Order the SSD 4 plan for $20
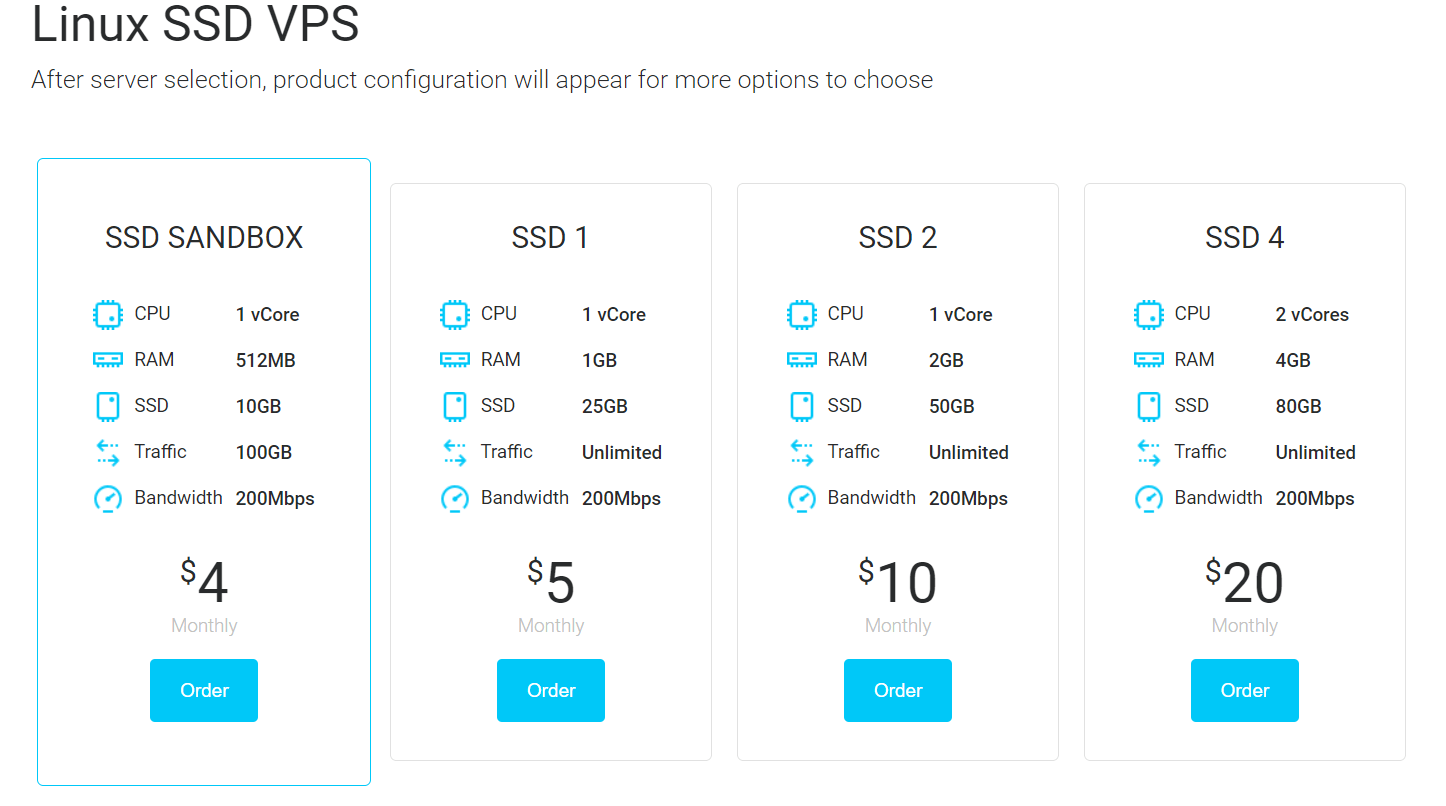The image size is (1446, 806). (1245, 690)
